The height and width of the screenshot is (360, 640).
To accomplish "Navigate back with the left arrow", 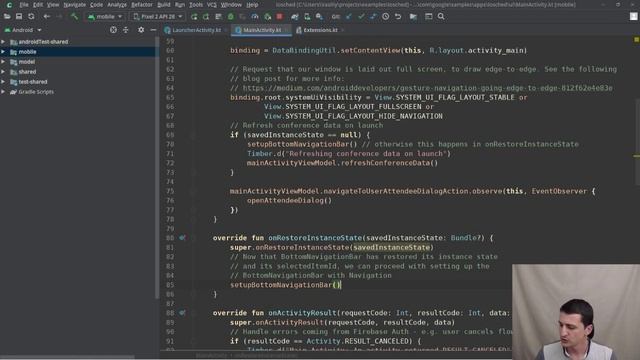I will 47,17.
